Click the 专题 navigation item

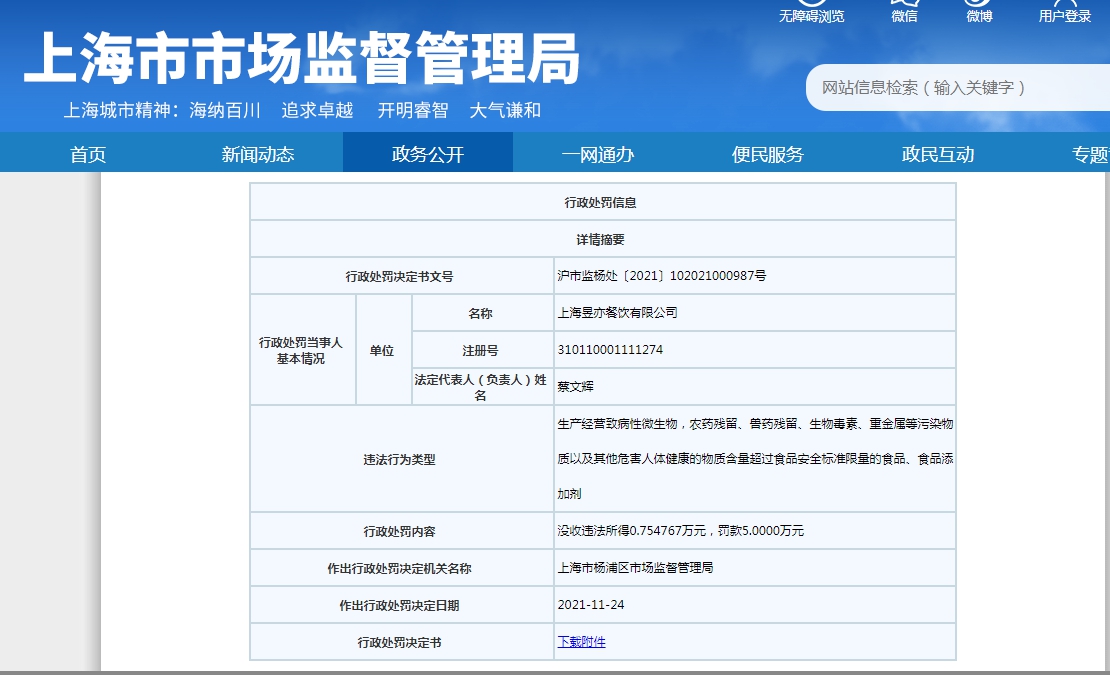click(1089, 154)
